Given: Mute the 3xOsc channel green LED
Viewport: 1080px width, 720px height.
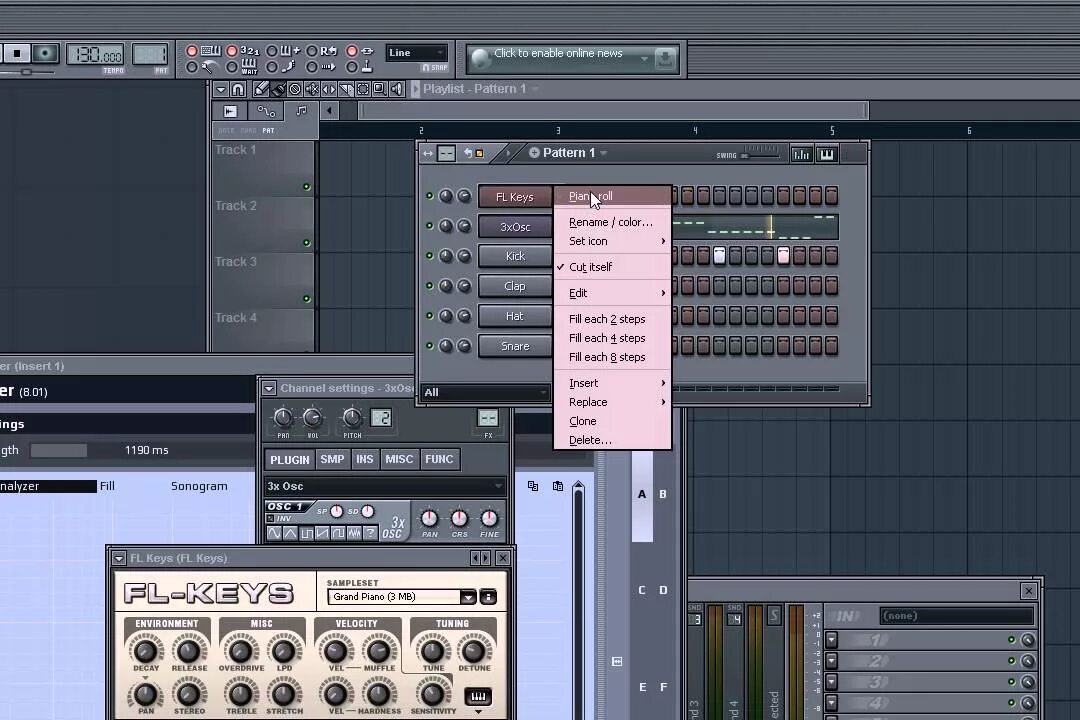Looking at the screenshot, I should click(429, 226).
